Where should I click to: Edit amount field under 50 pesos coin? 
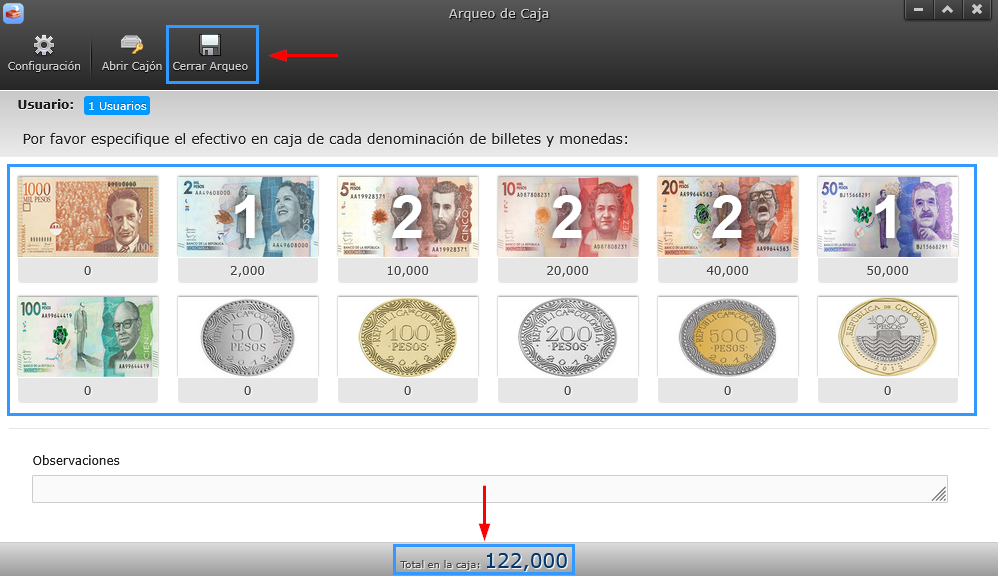click(248, 390)
